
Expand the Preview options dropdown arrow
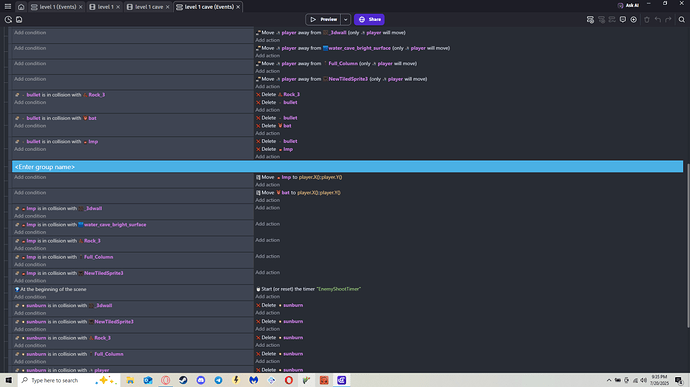pyautogui.click(x=345, y=19)
